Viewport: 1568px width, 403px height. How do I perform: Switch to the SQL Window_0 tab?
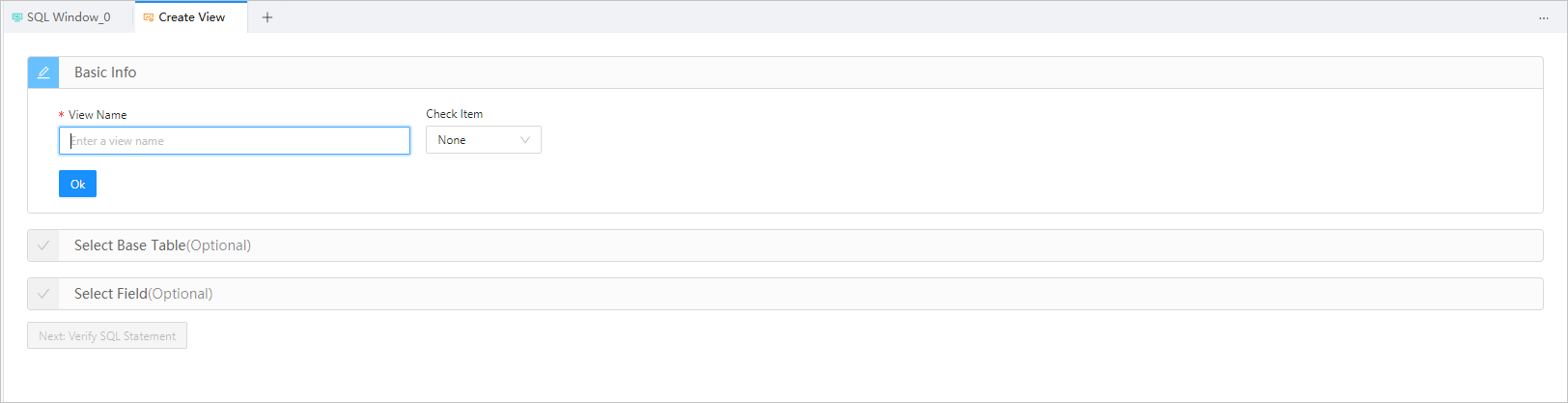tap(69, 17)
